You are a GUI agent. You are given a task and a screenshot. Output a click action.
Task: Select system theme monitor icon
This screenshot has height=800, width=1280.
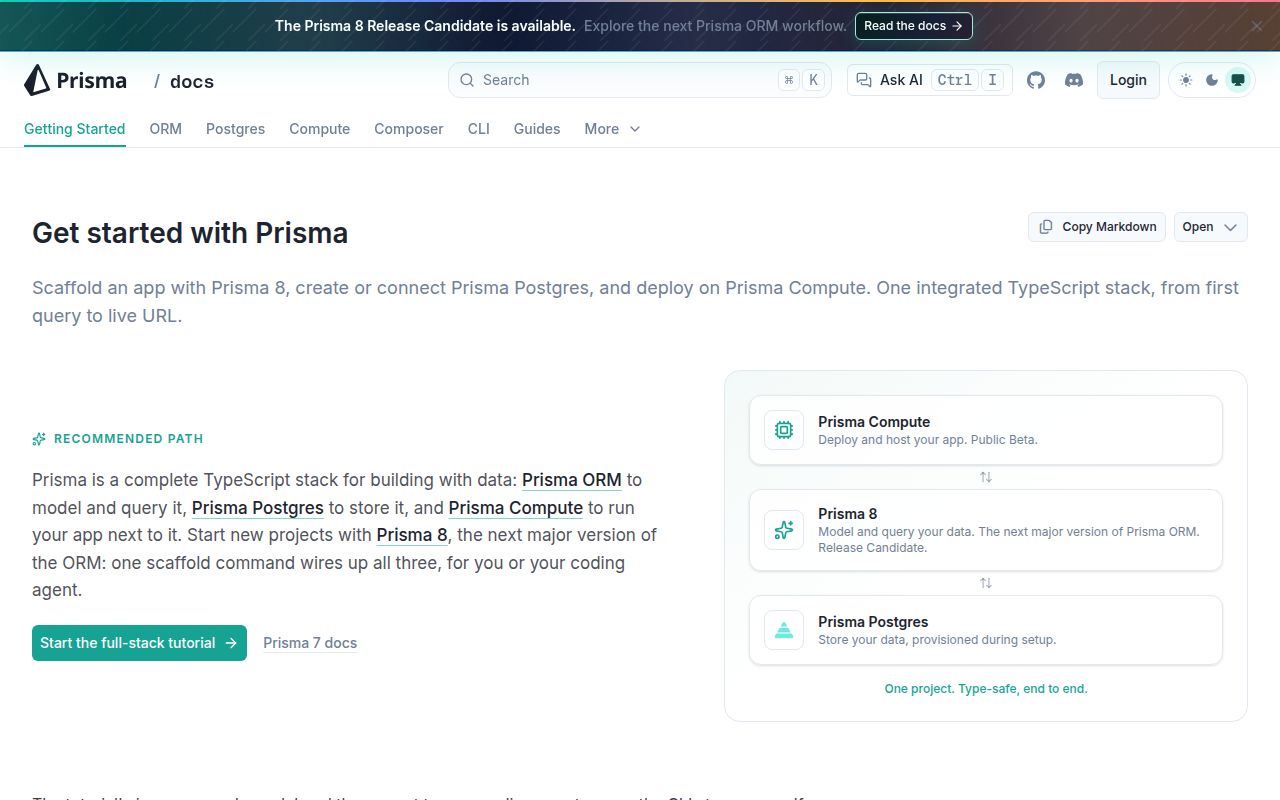(1238, 80)
